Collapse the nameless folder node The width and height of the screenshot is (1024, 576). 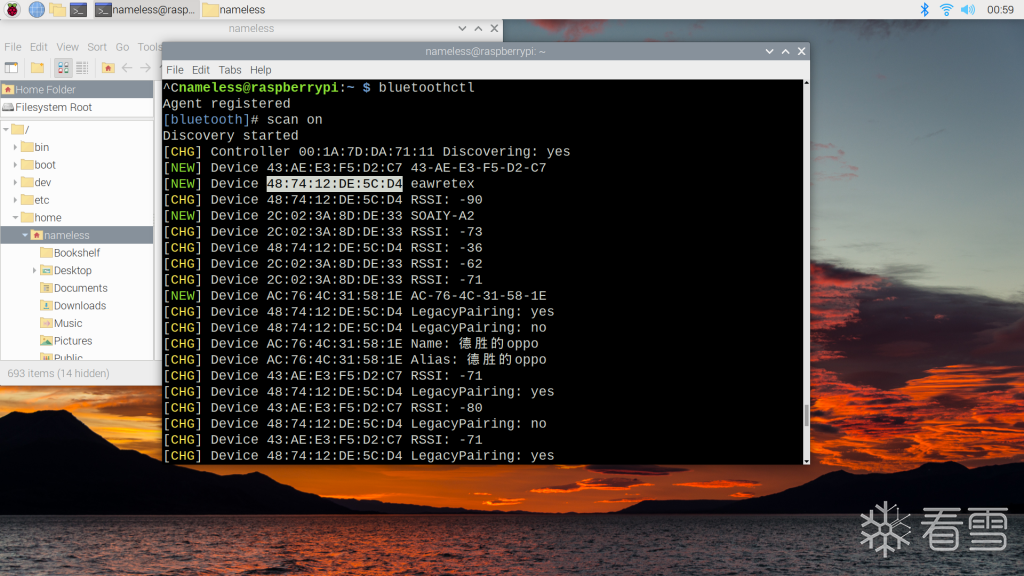pos(25,235)
